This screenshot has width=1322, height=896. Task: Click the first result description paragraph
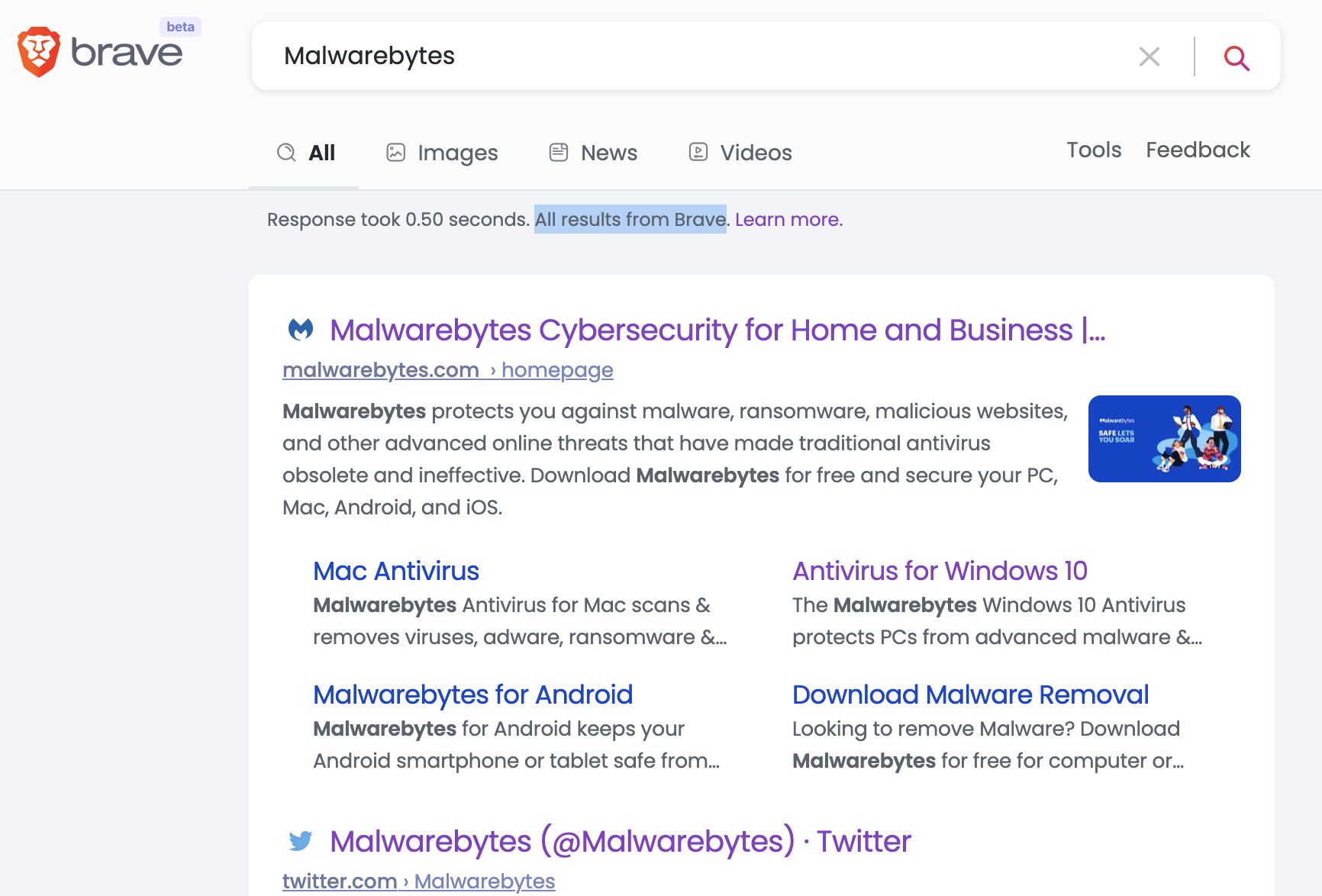coord(676,459)
